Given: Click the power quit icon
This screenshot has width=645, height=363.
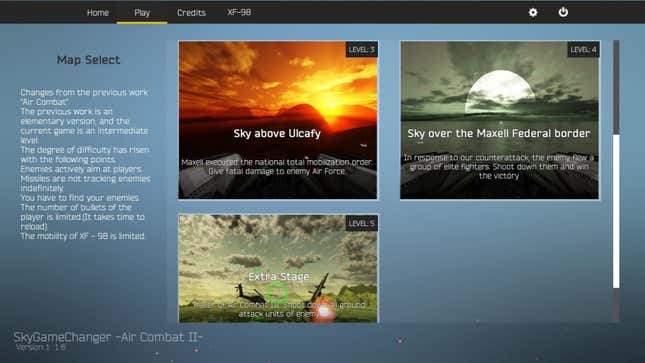Looking at the screenshot, I should [563, 12].
